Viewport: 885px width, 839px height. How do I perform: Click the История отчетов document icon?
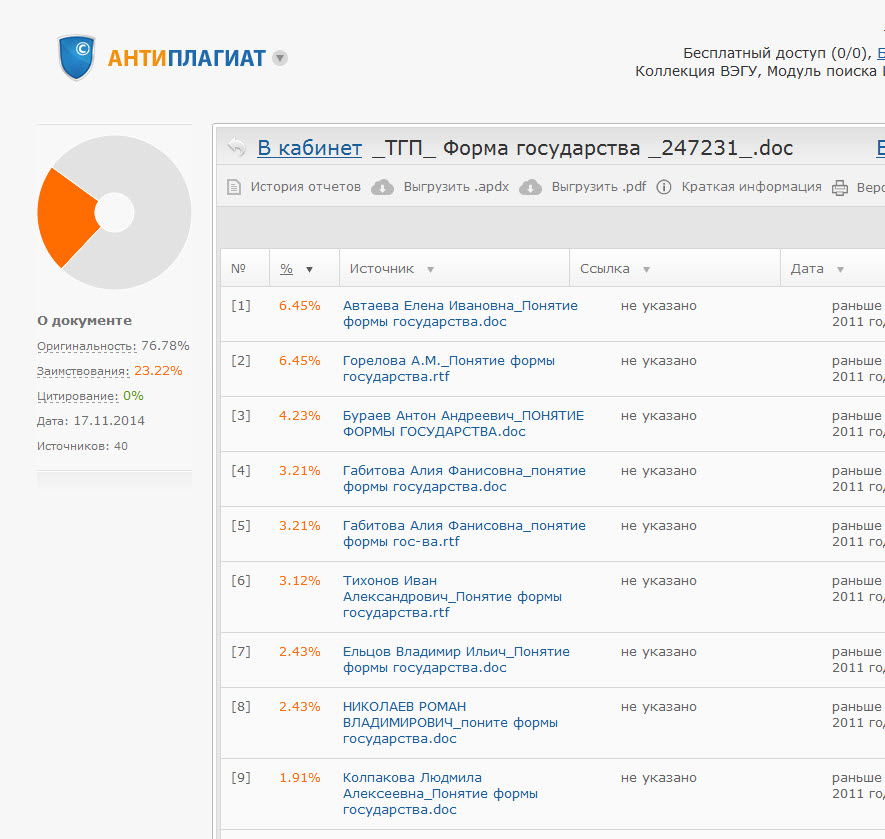pos(234,187)
